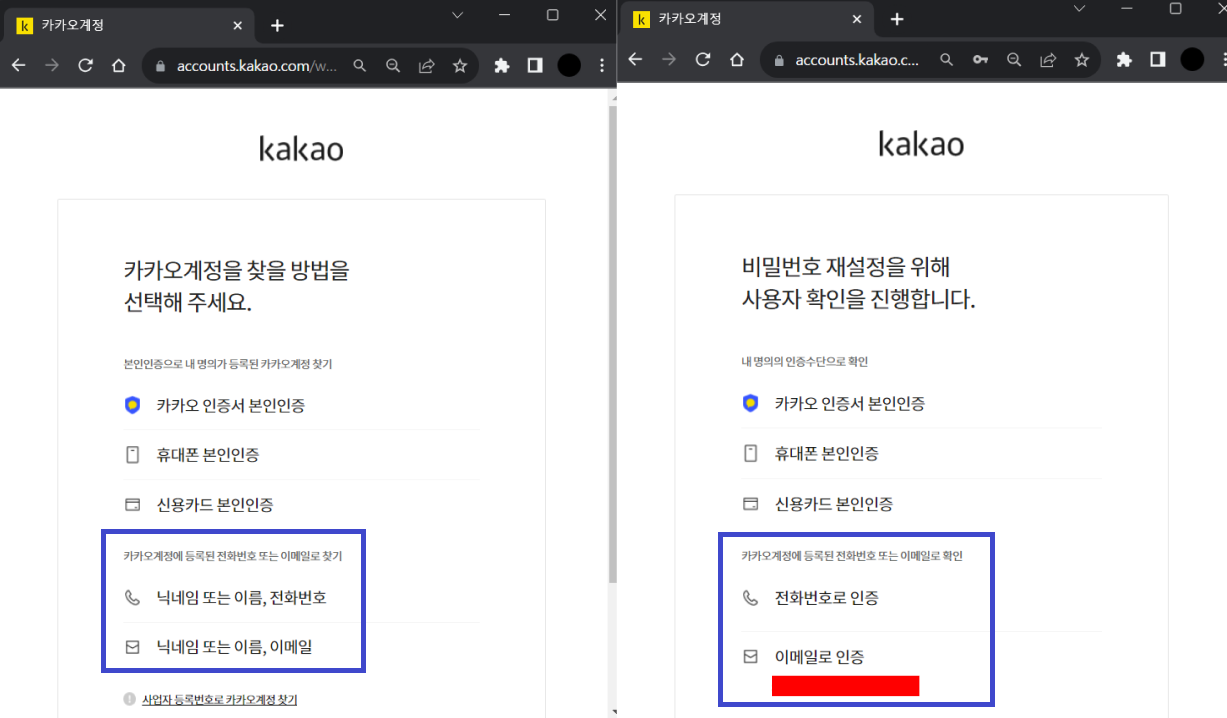Select 이메일로 인증 option

[x=921, y=657]
